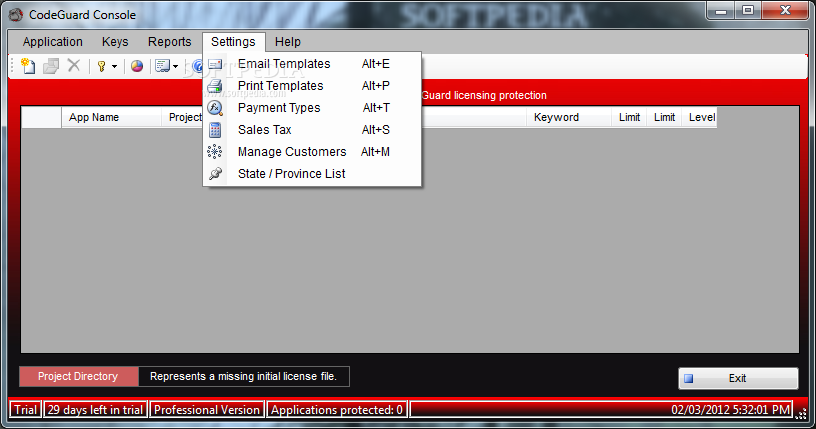816x429 pixels.
Task: Close the open Settings menu tab
Action: (233, 42)
